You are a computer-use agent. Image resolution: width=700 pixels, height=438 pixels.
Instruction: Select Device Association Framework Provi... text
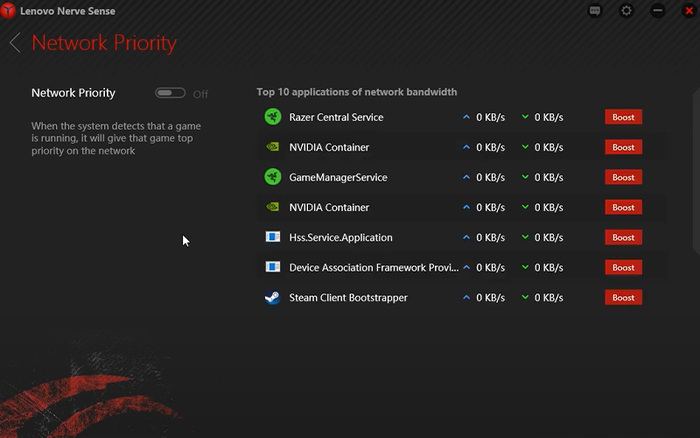click(x=374, y=267)
